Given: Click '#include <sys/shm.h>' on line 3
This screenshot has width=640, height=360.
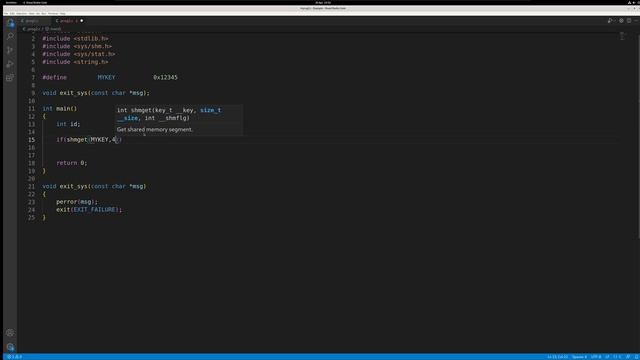Looking at the screenshot, I should (77, 46).
